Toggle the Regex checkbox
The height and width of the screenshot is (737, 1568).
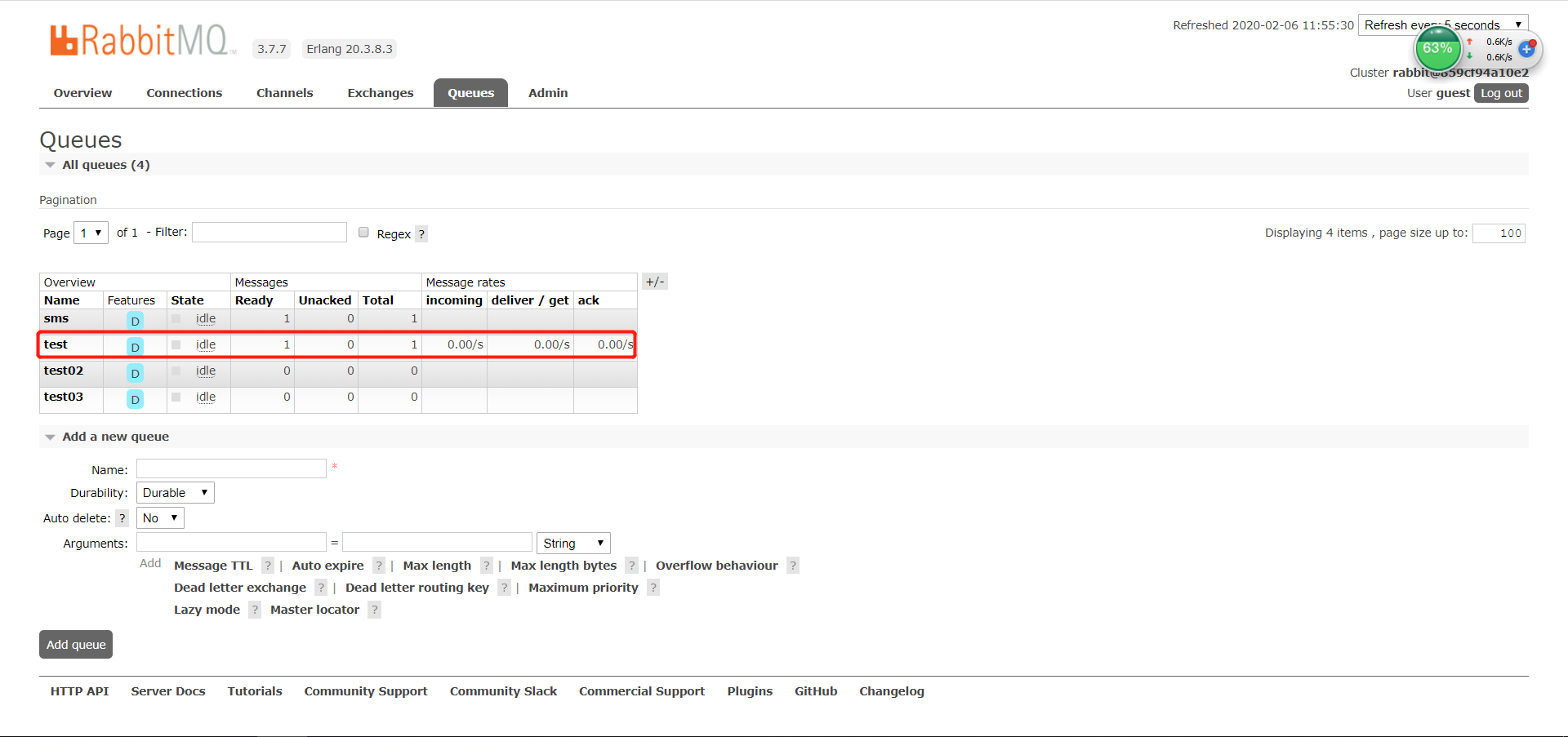(363, 233)
